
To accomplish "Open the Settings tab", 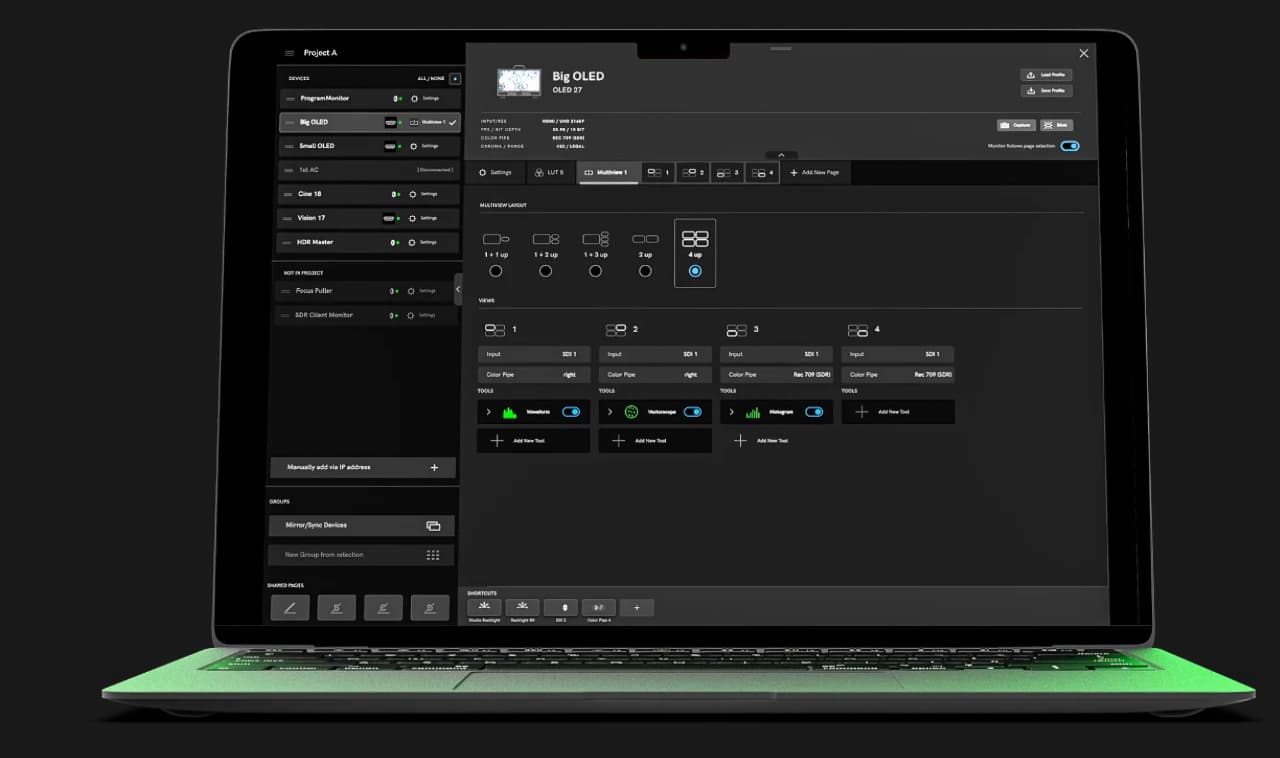I will (497, 172).
